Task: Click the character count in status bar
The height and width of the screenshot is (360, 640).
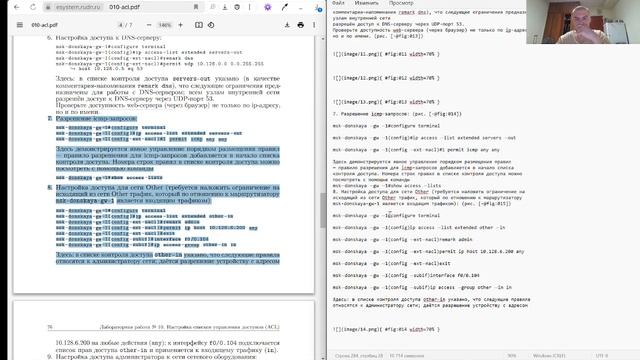Action: click(407, 356)
